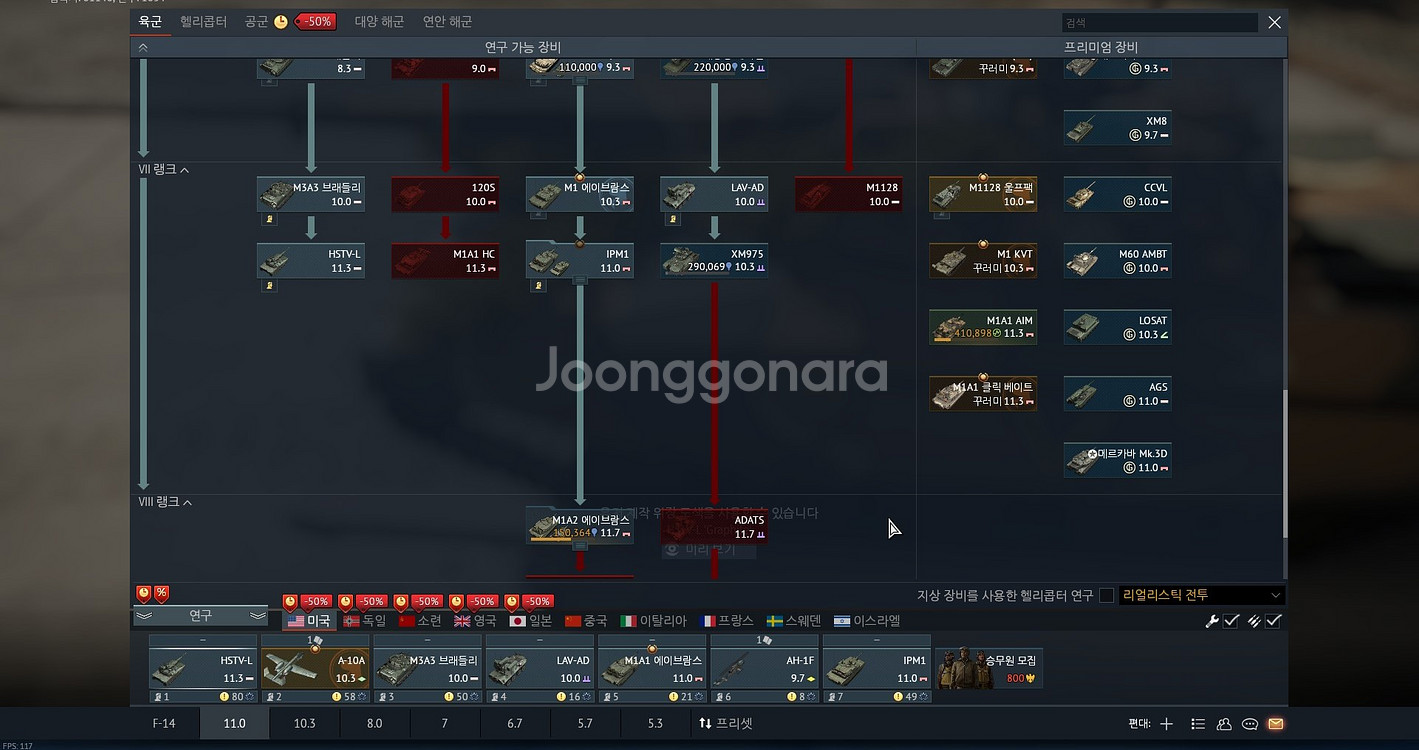Select the 중국 nation tab
The width and height of the screenshot is (1419, 750).
point(586,621)
